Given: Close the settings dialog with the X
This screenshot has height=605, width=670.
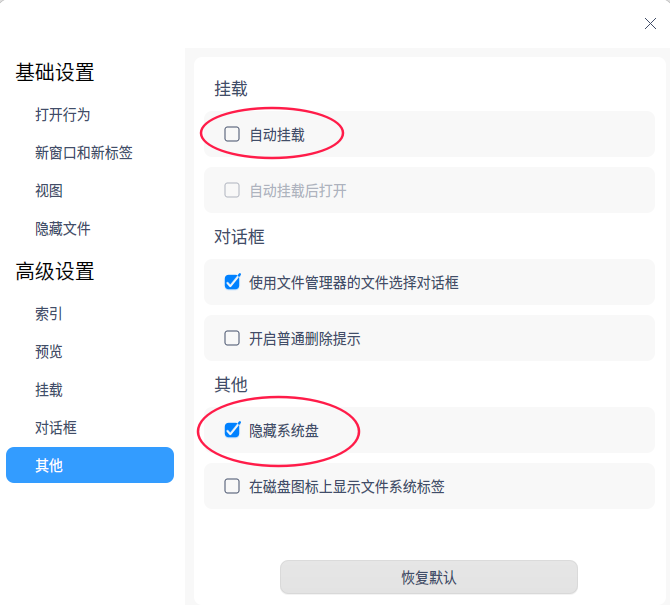Looking at the screenshot, I should point(650,24).
